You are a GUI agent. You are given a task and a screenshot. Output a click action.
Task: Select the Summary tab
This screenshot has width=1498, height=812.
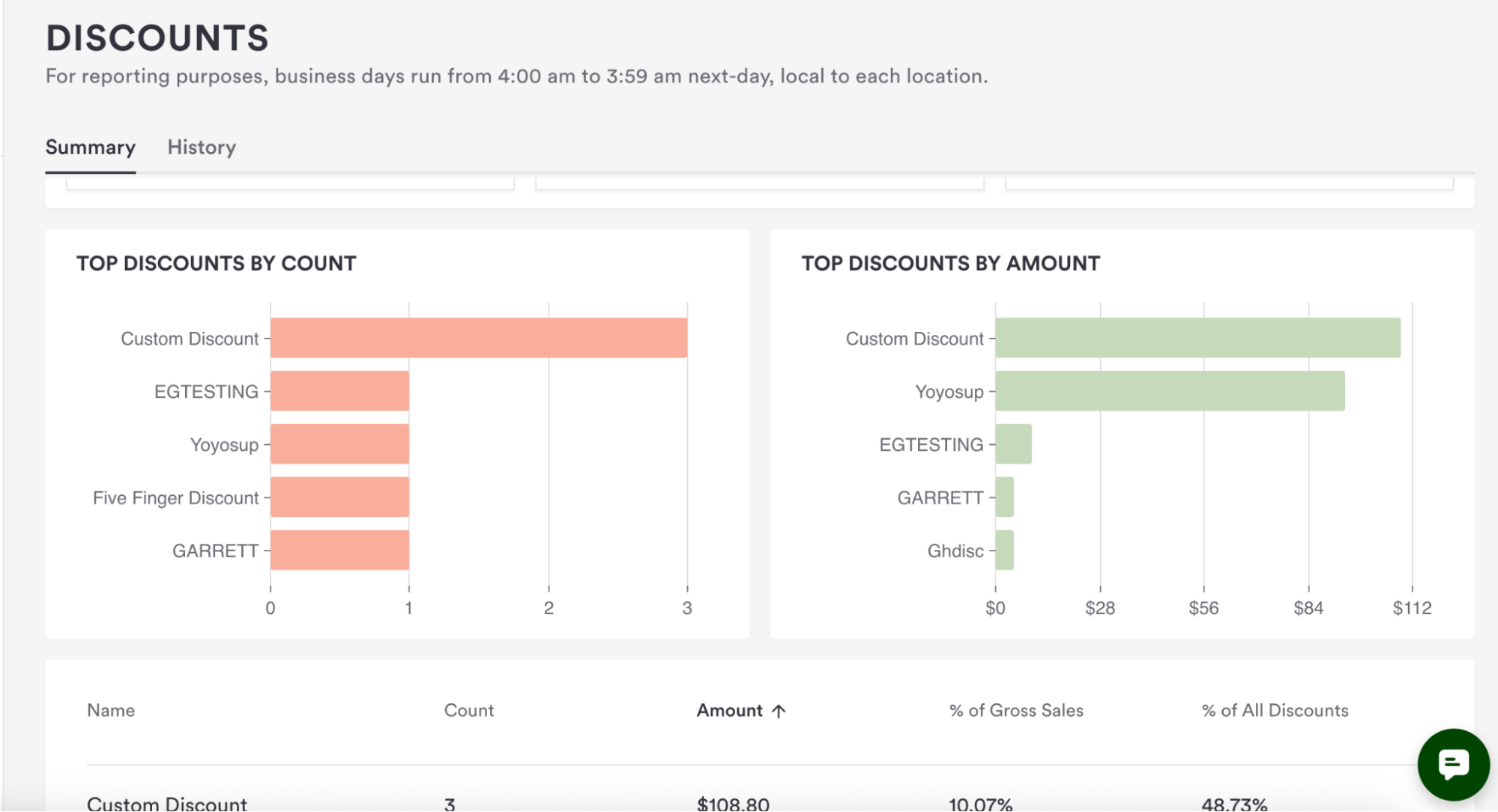pyautogui.click(x=91, y=147)
